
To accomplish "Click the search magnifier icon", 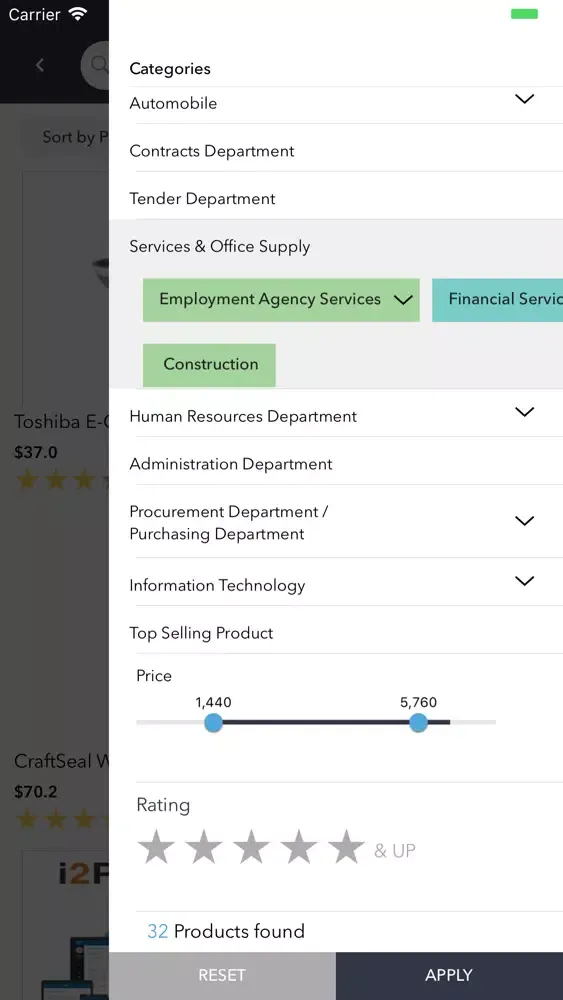I will coord(99,64).
